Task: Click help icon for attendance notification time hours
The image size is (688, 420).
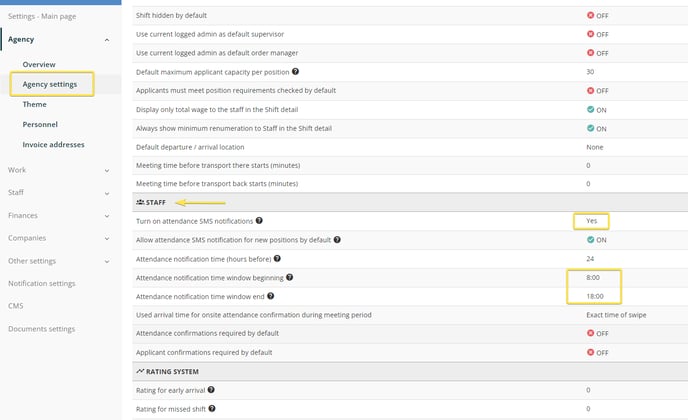Action: (x=277, y=258)
